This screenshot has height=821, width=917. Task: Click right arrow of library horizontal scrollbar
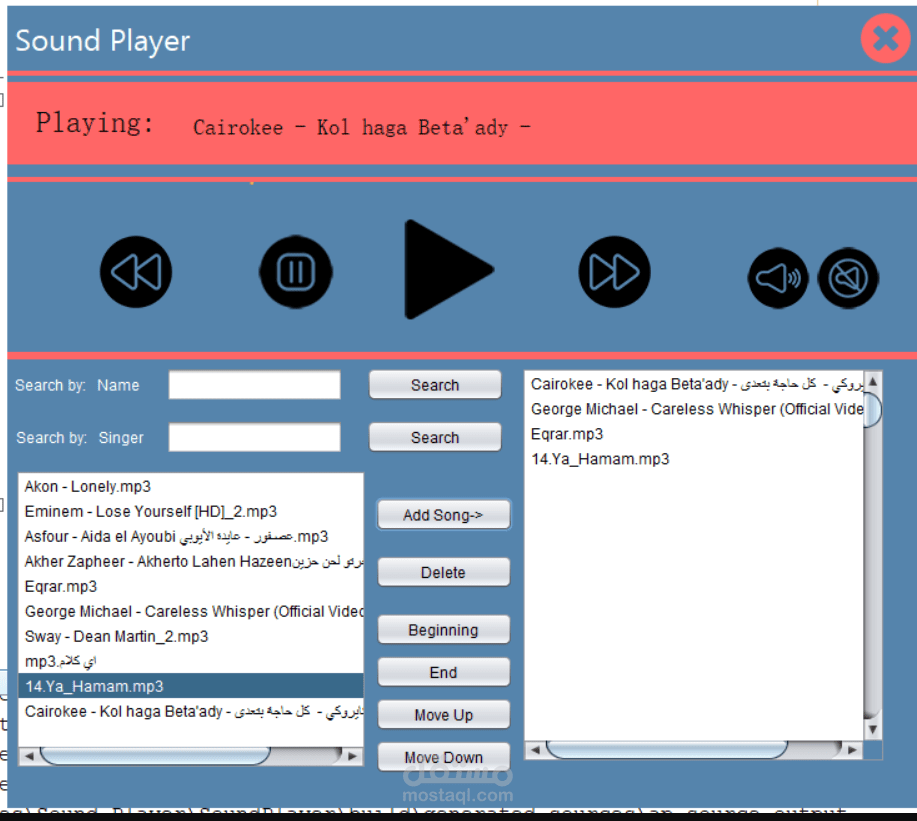pyautogui.click(x=353, y=756)
